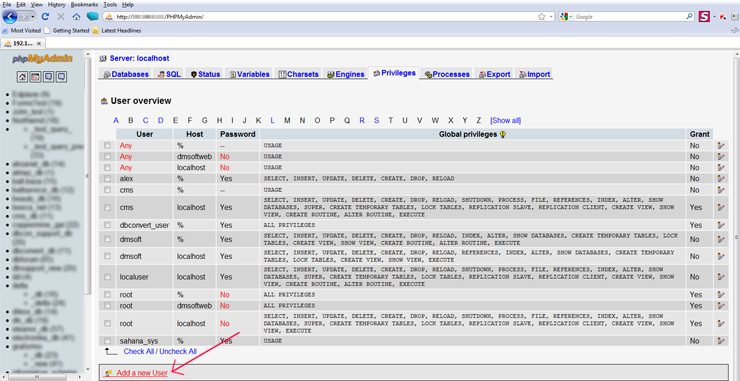Click the search magnifier icon
This screenshot has width=740, height=381.
[x=690, y=17]
